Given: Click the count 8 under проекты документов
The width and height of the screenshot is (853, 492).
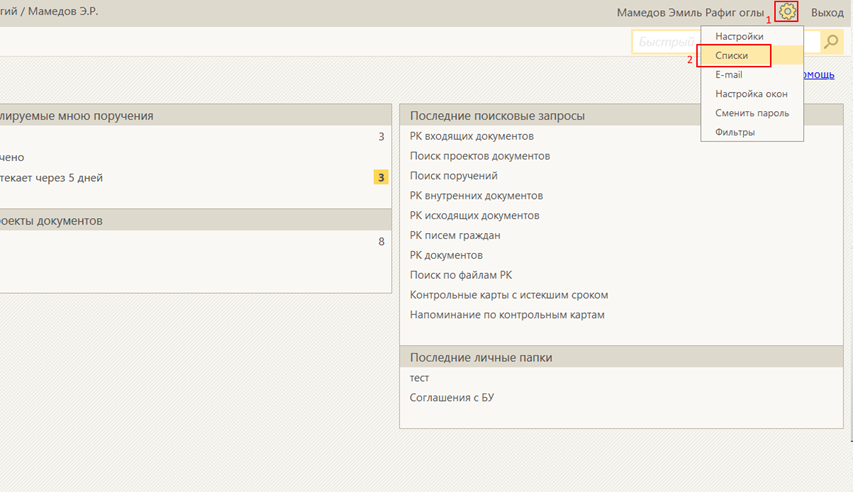Looking at the screenshot, I should [x=381, y=242].
